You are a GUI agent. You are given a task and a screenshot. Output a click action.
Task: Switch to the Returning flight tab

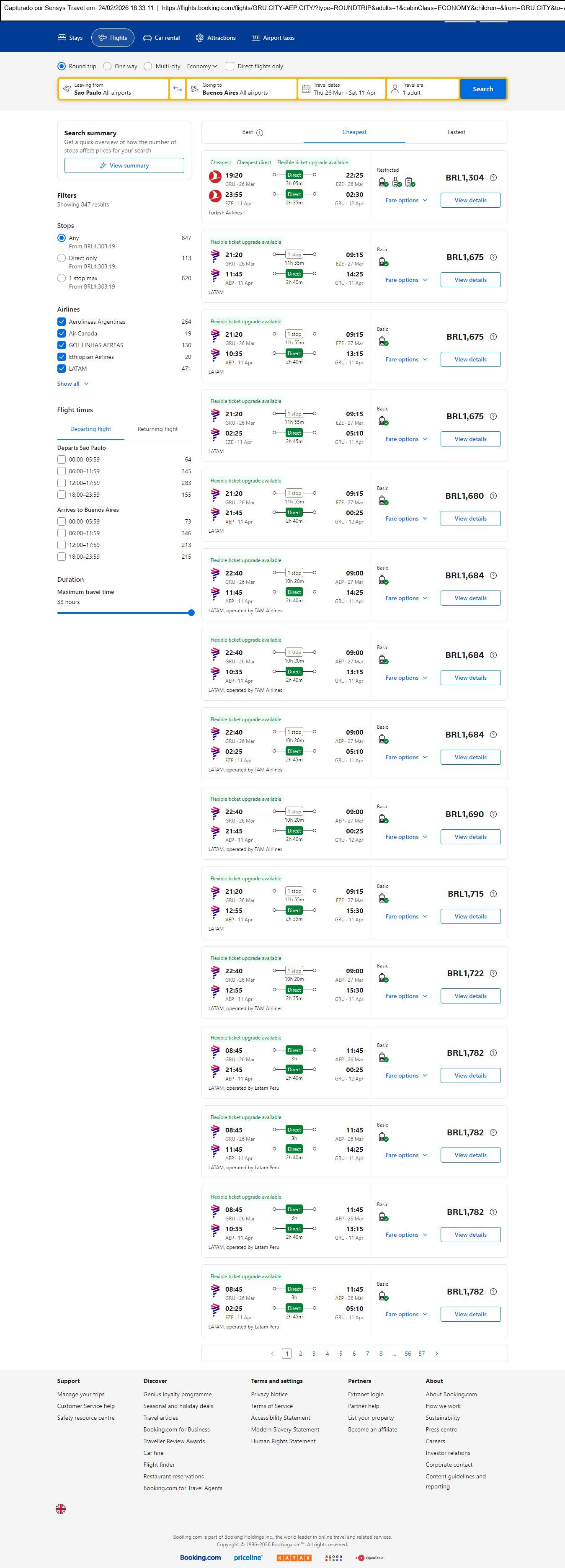(x=157, y=429)
